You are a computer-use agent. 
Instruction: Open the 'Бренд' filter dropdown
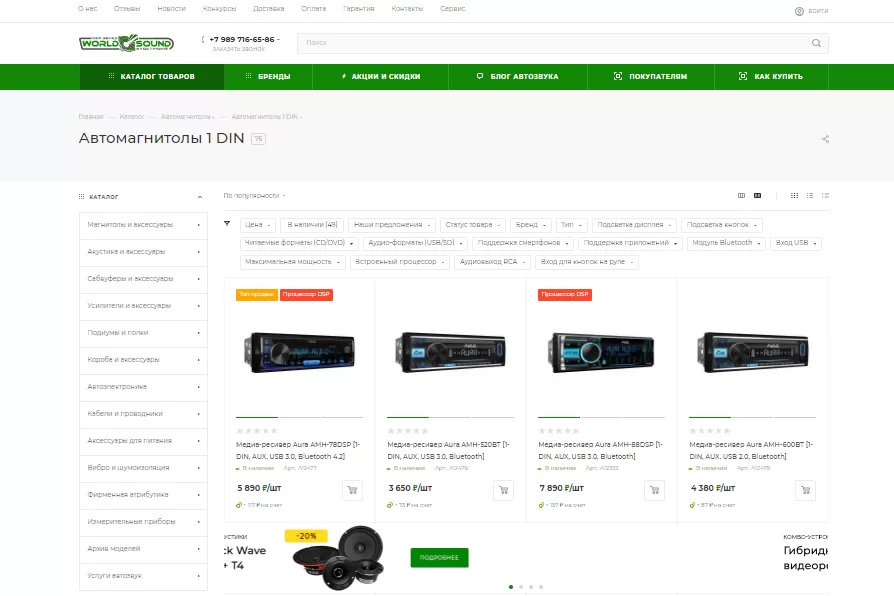coord(531,225)
